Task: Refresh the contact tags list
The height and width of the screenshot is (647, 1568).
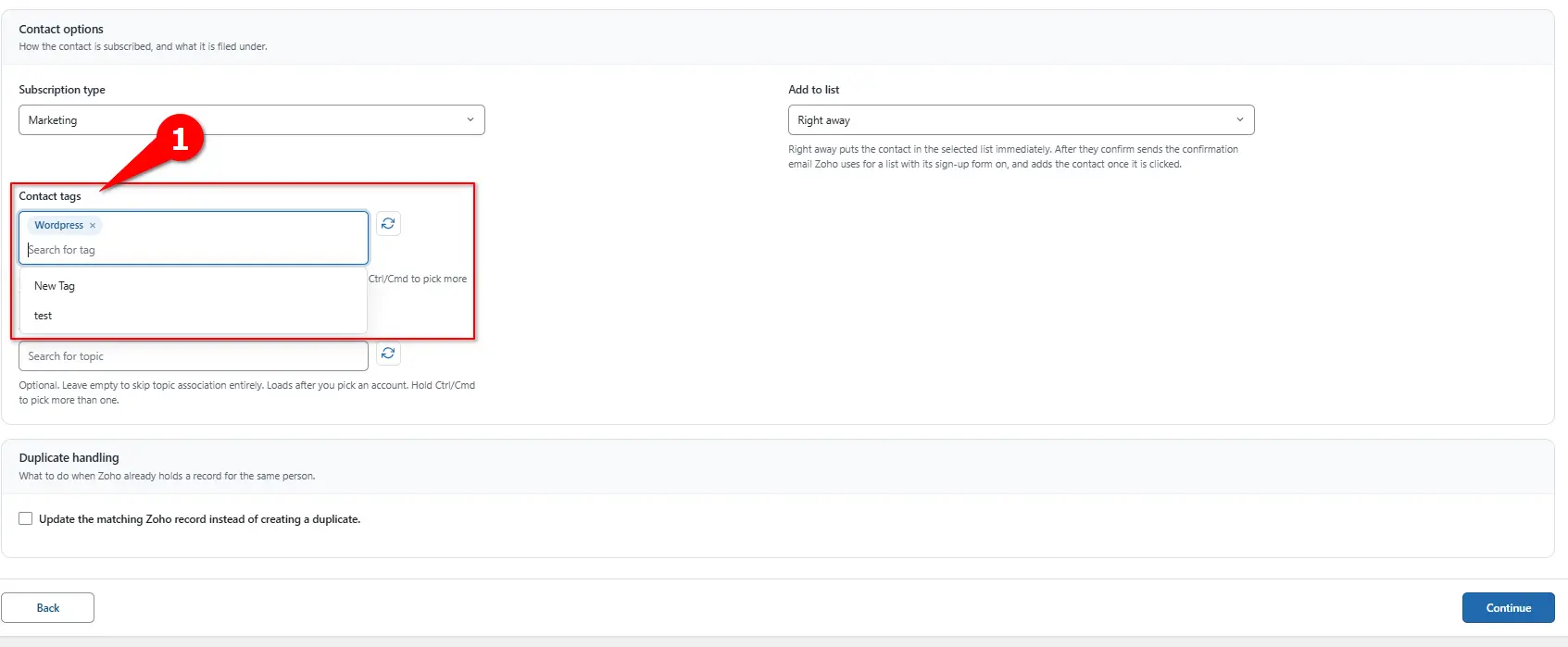Action: pyautogui.click(x=388, y=224)
